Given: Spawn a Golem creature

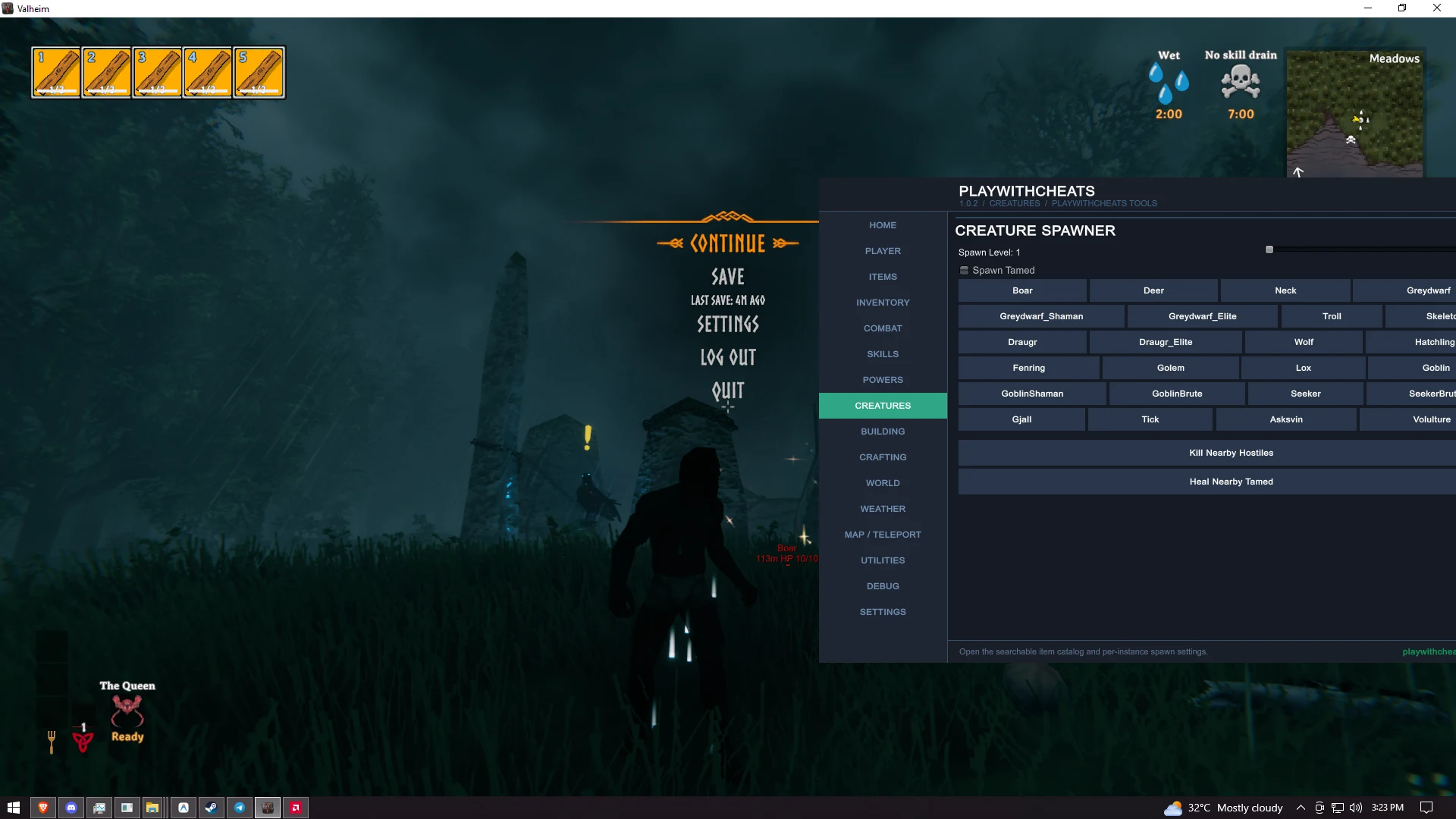Looking at the screenshot, I should pyautogui.click(x=1170, y=368).
